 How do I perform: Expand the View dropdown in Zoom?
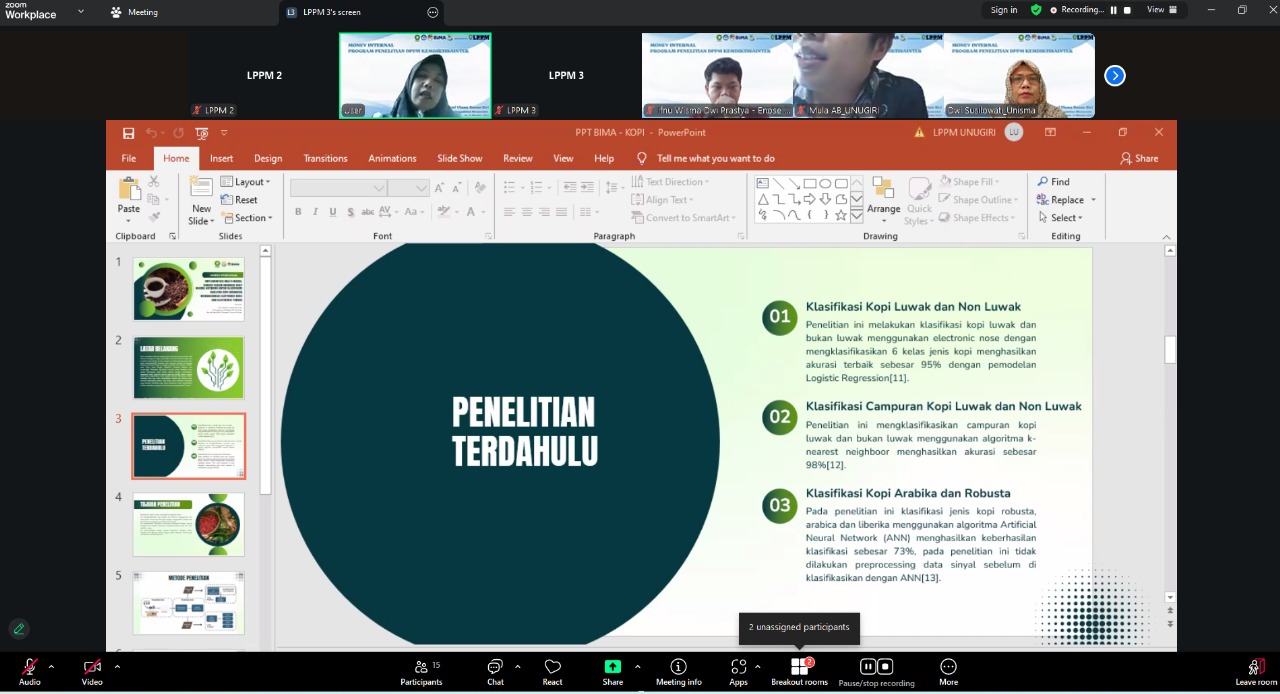[1161, 10]
